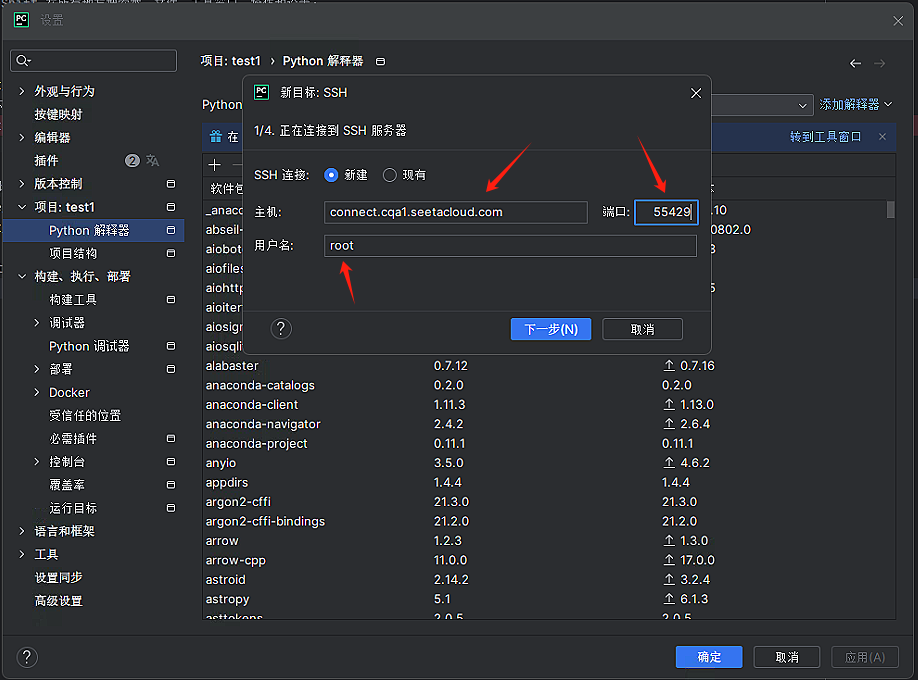The image size is (918, 680).
Task: Click the package list scrollbar
Action: 890,209
